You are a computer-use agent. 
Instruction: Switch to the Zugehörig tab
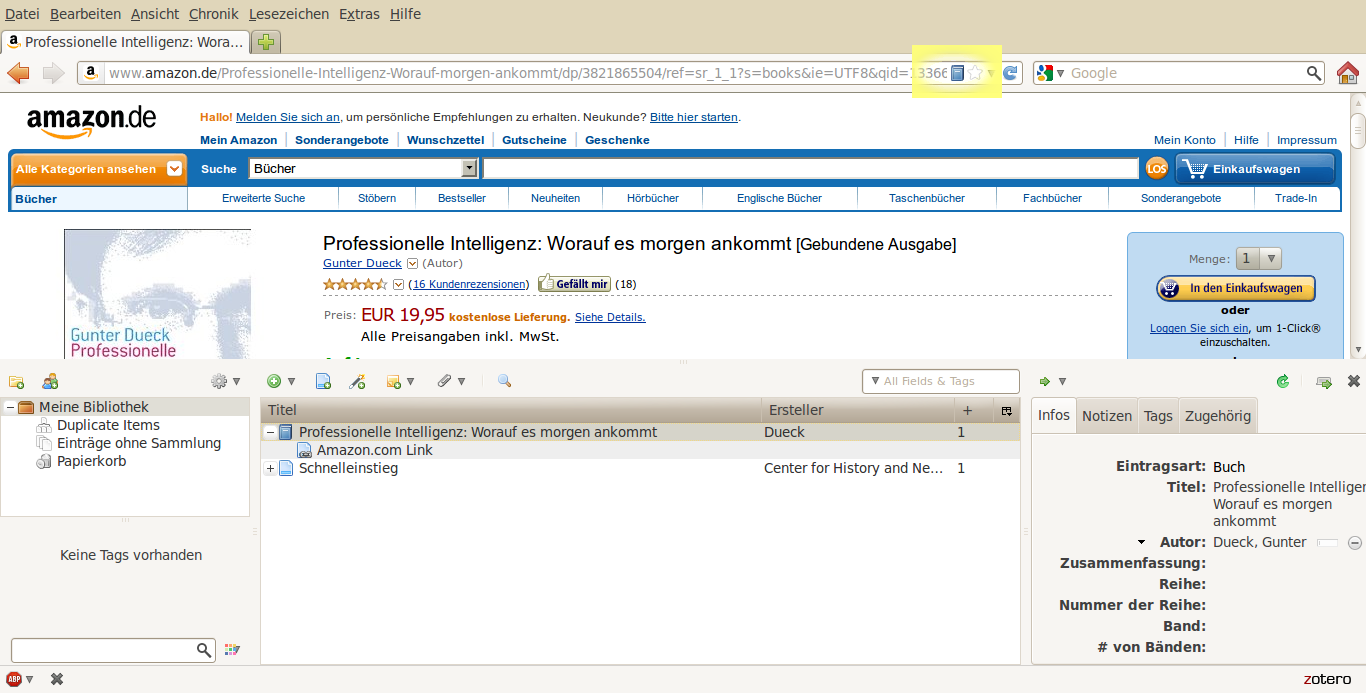1218,416
